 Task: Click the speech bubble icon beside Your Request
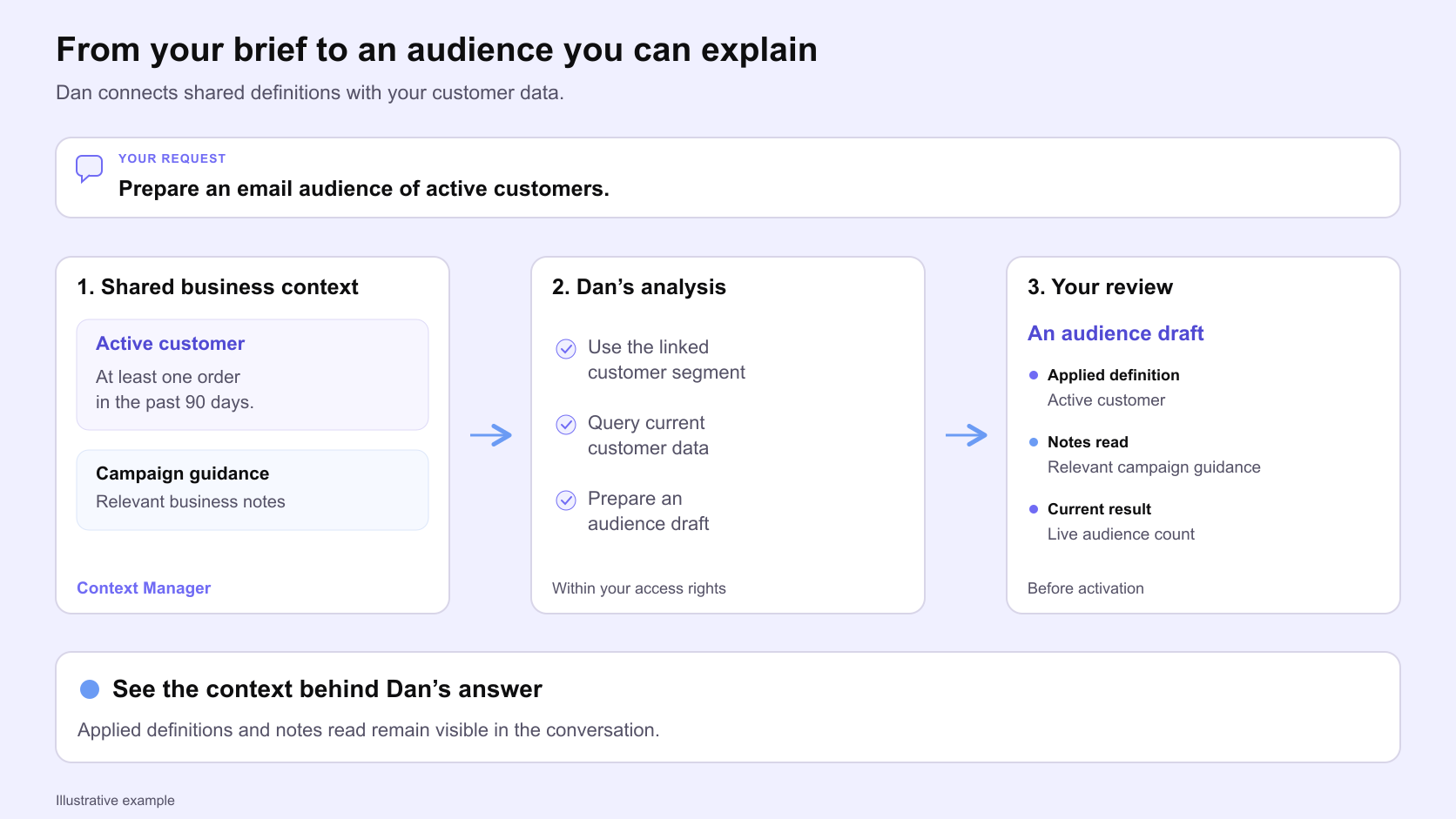(89, 168)
